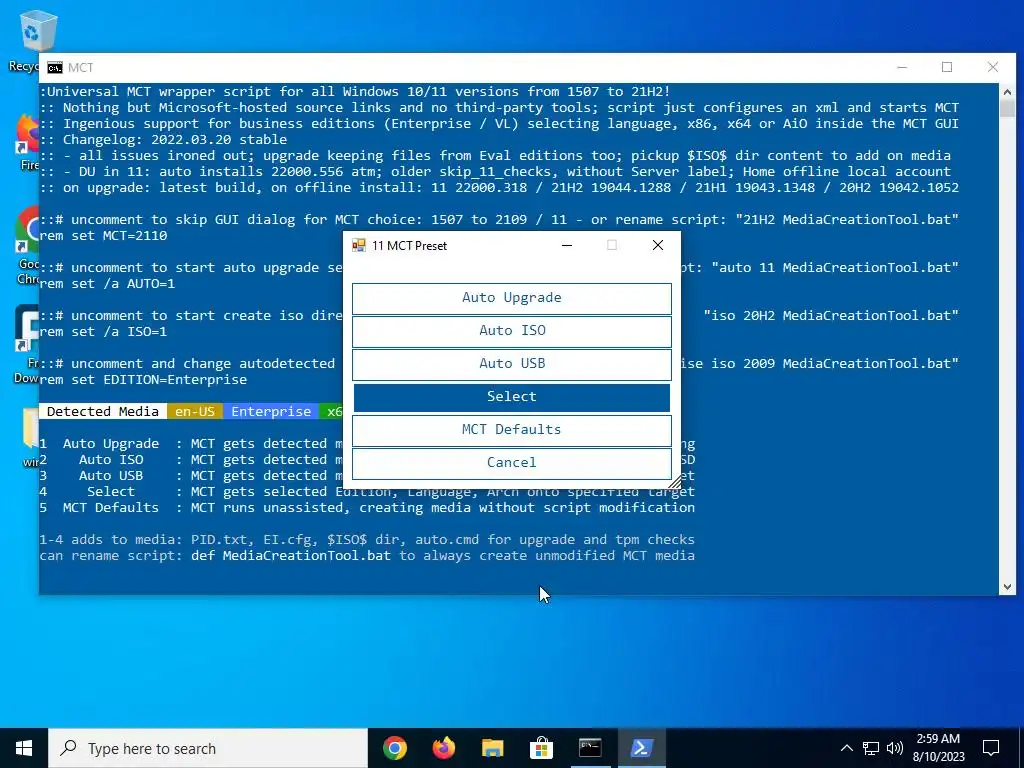This screenshot has width=1024, height=768.
Task: Click 'rem set /a ISO=1' console line
Action: [x=103, y=332]
